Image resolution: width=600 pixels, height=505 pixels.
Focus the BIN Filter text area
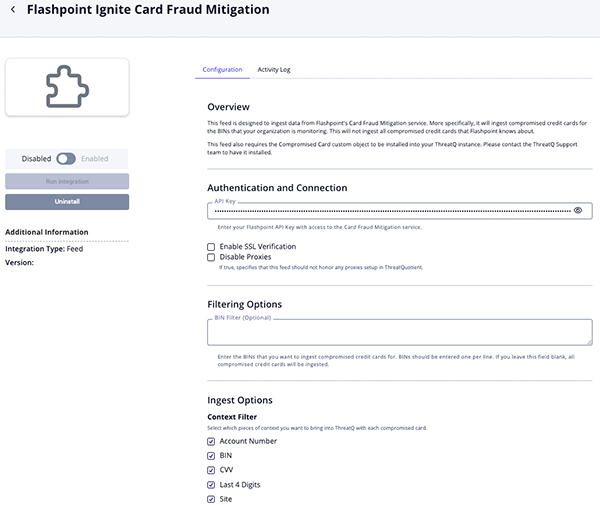click(398, 332)
